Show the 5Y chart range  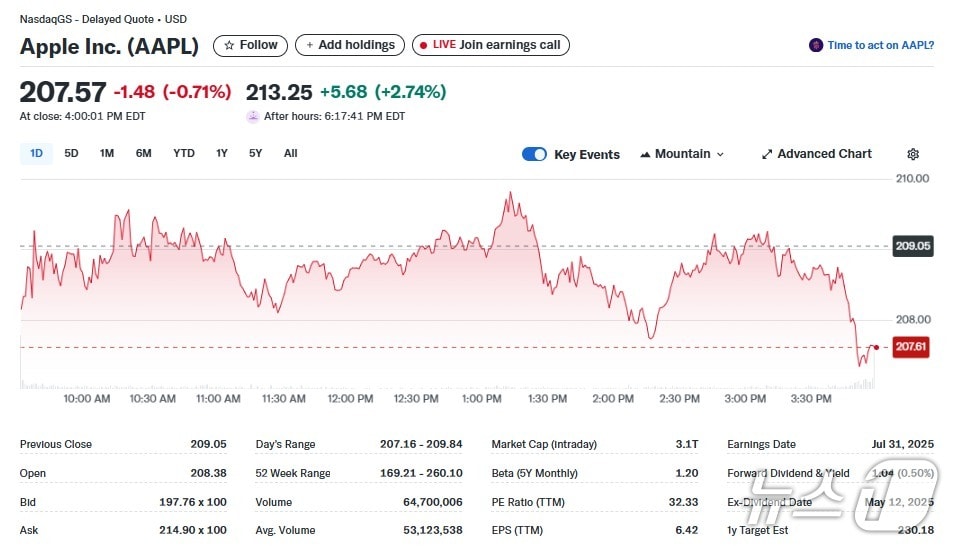[255, 153]
